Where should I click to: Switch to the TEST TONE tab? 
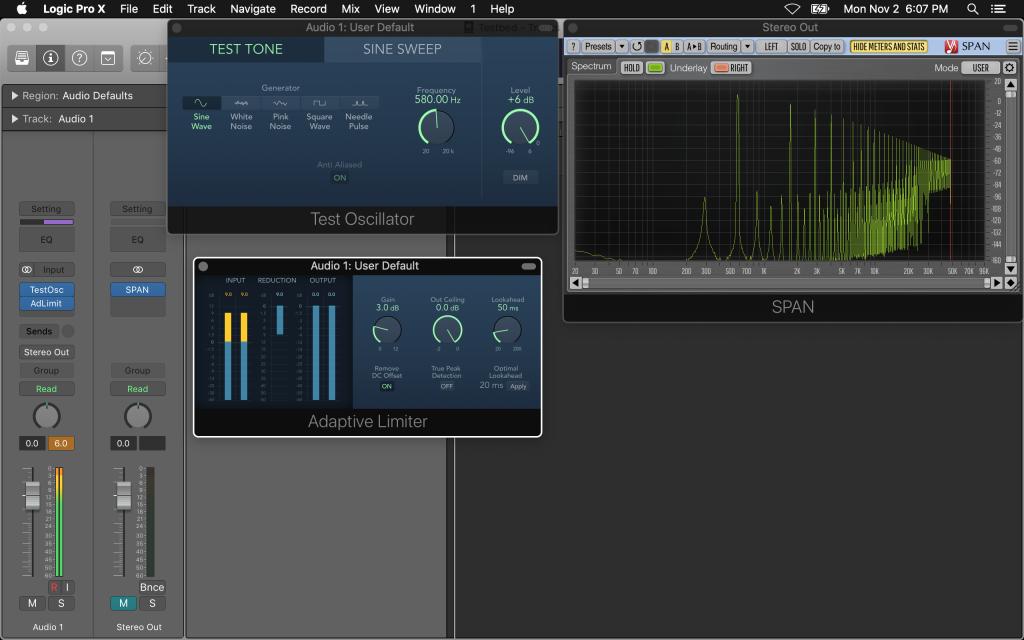click(246, 49)
